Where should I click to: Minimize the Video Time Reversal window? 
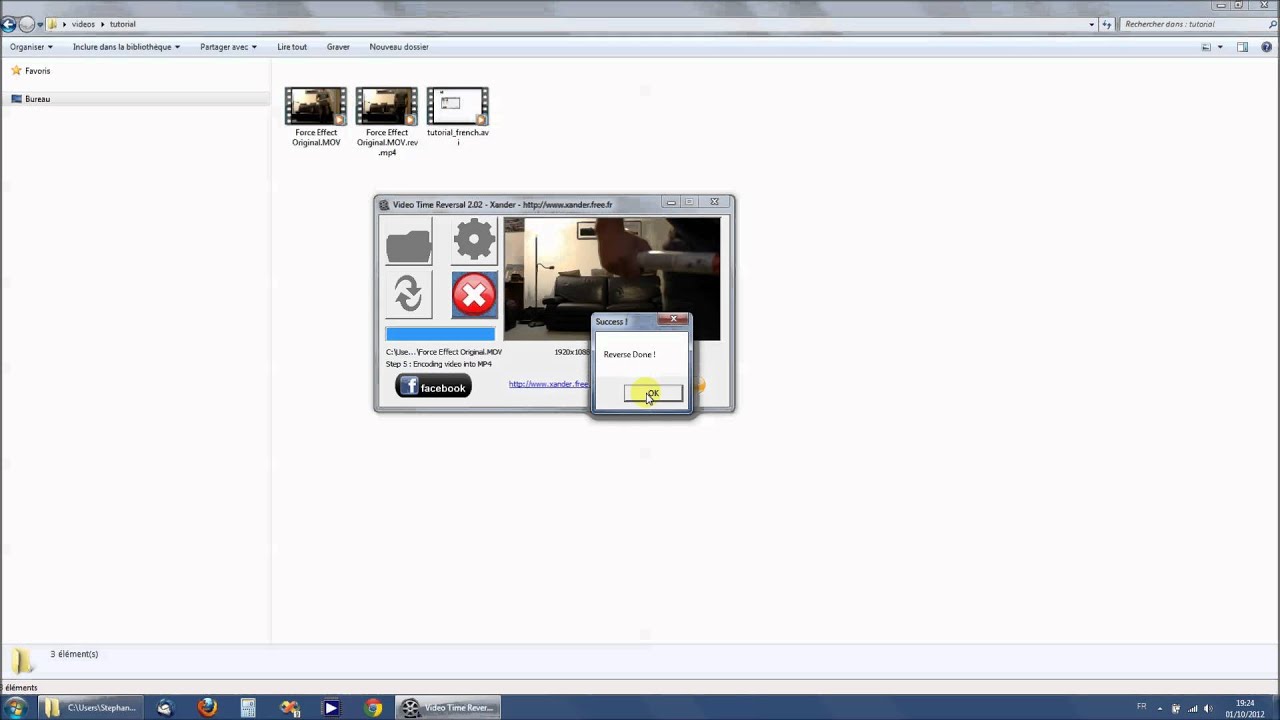point(671,202)
